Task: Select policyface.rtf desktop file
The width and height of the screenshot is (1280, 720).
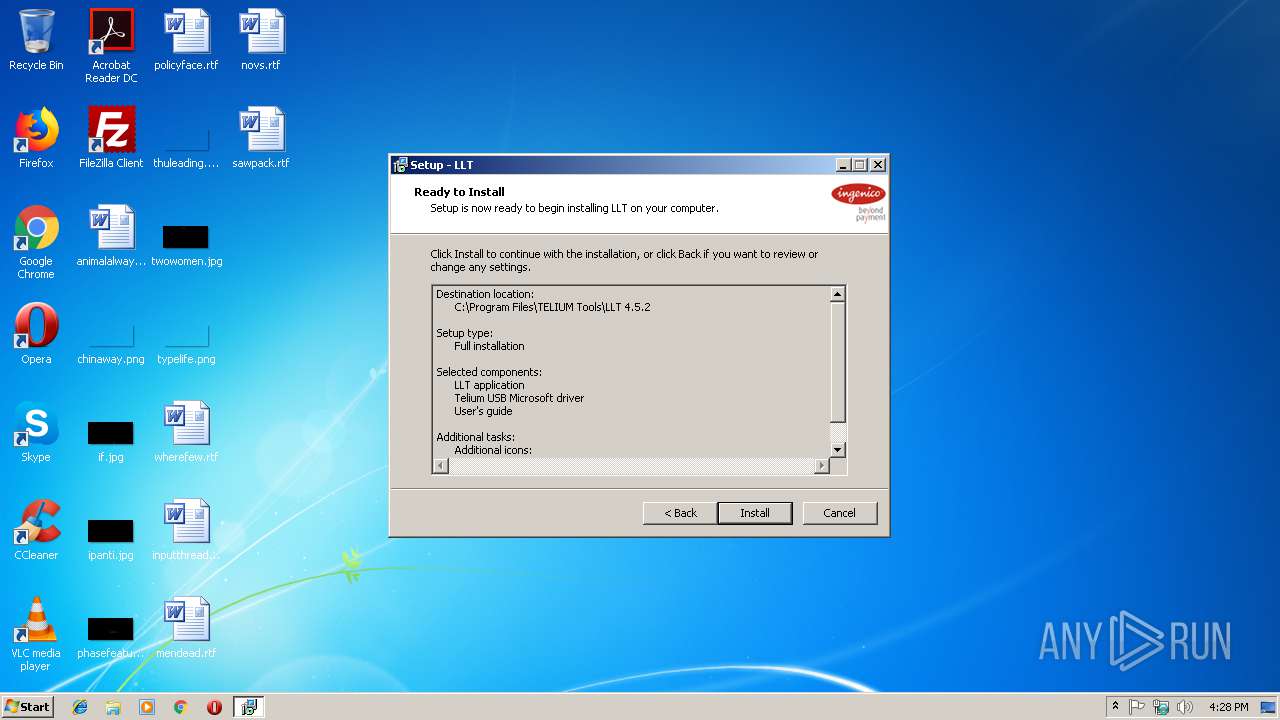Action: [x=186, y=40]
